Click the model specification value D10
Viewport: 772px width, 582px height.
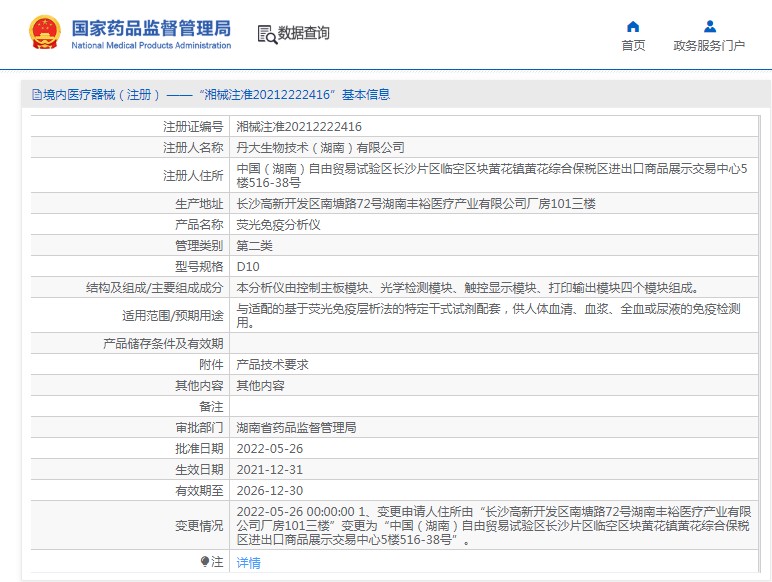tap(247, 267)
